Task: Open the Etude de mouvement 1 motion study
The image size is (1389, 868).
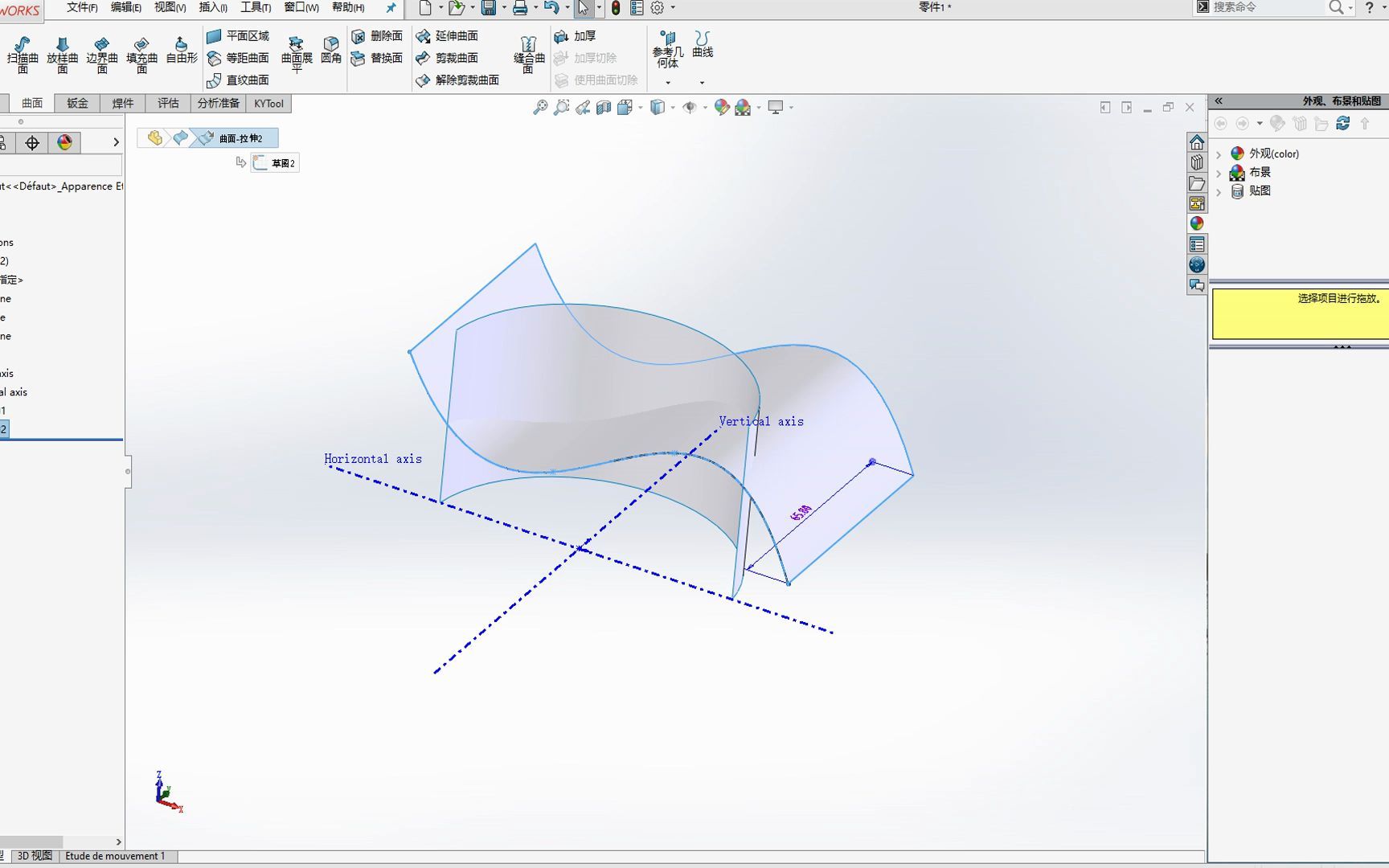Action: pyautogui.click(x=116, y=856)
